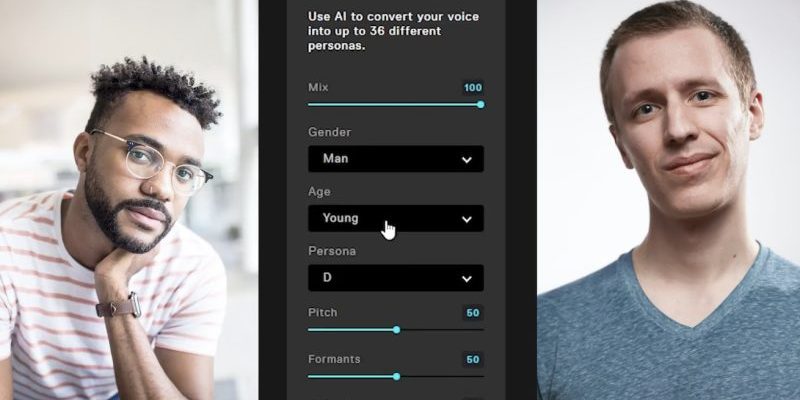Click the photo of the man in blue shirt
The image size is (800, 400).
pyautogui.click(x=668, y=200)
